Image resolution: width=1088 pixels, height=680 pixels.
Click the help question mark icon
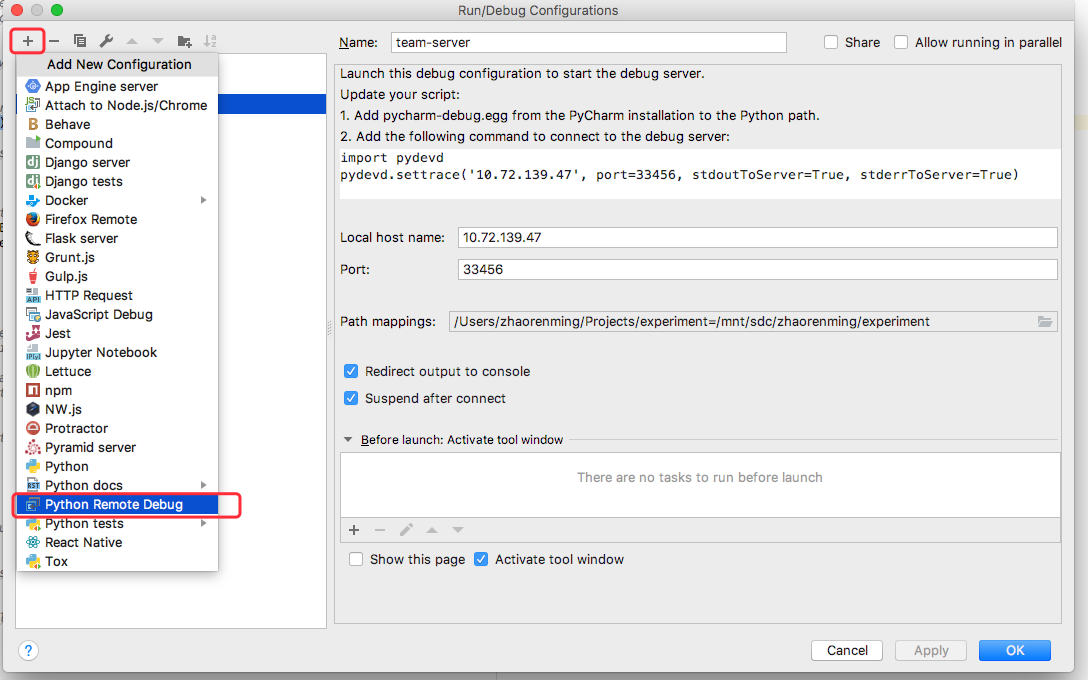pos(29,651)
